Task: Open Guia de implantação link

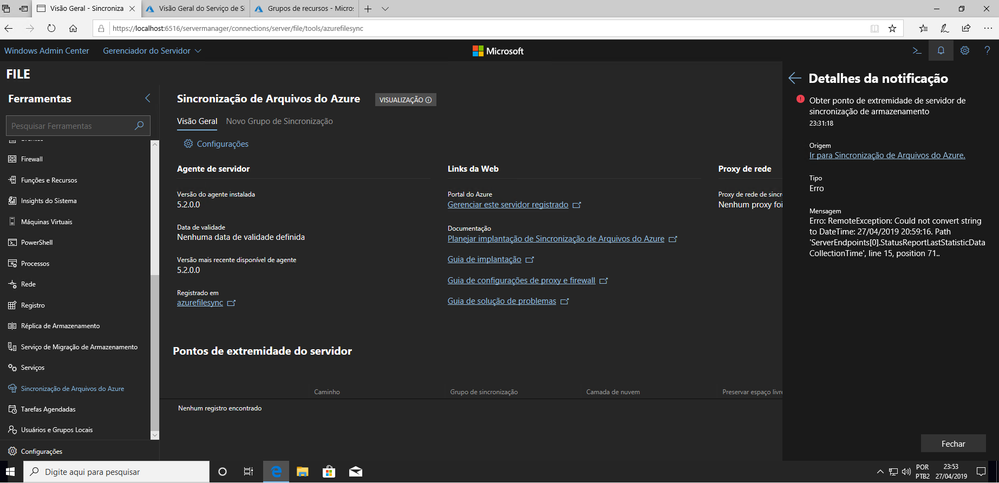Action: pos(485,259)
